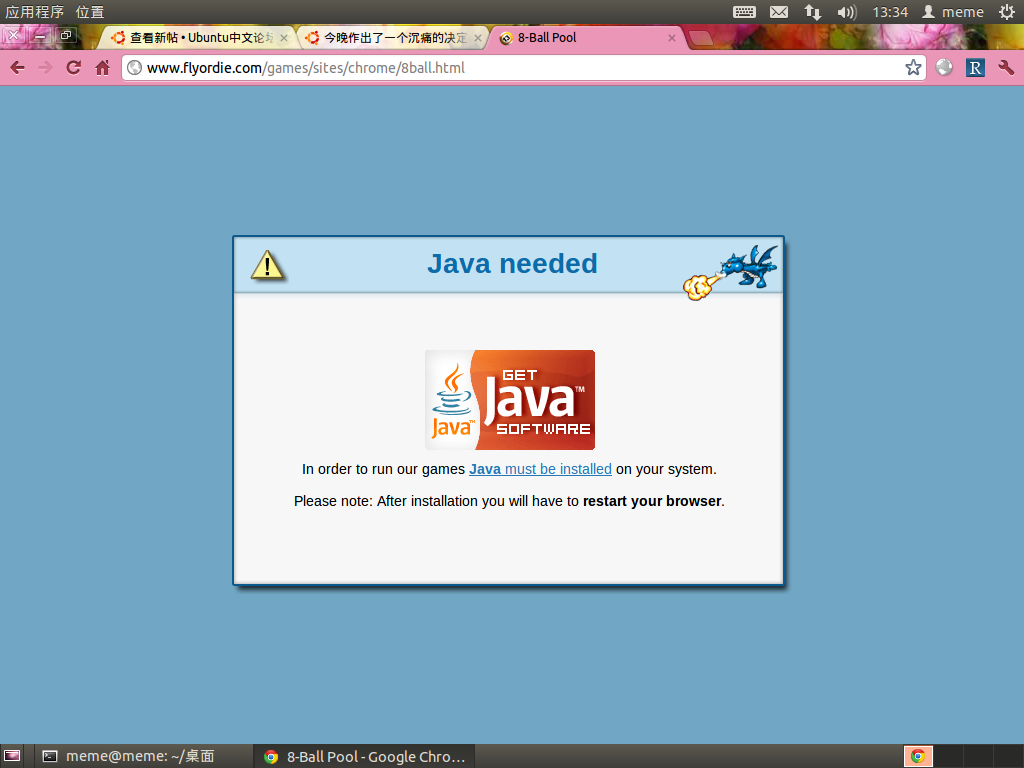The height and width of the screenshot is (768, 1024).
Task: Click the 'restart your browser' bold text
Action: [652, 501]
